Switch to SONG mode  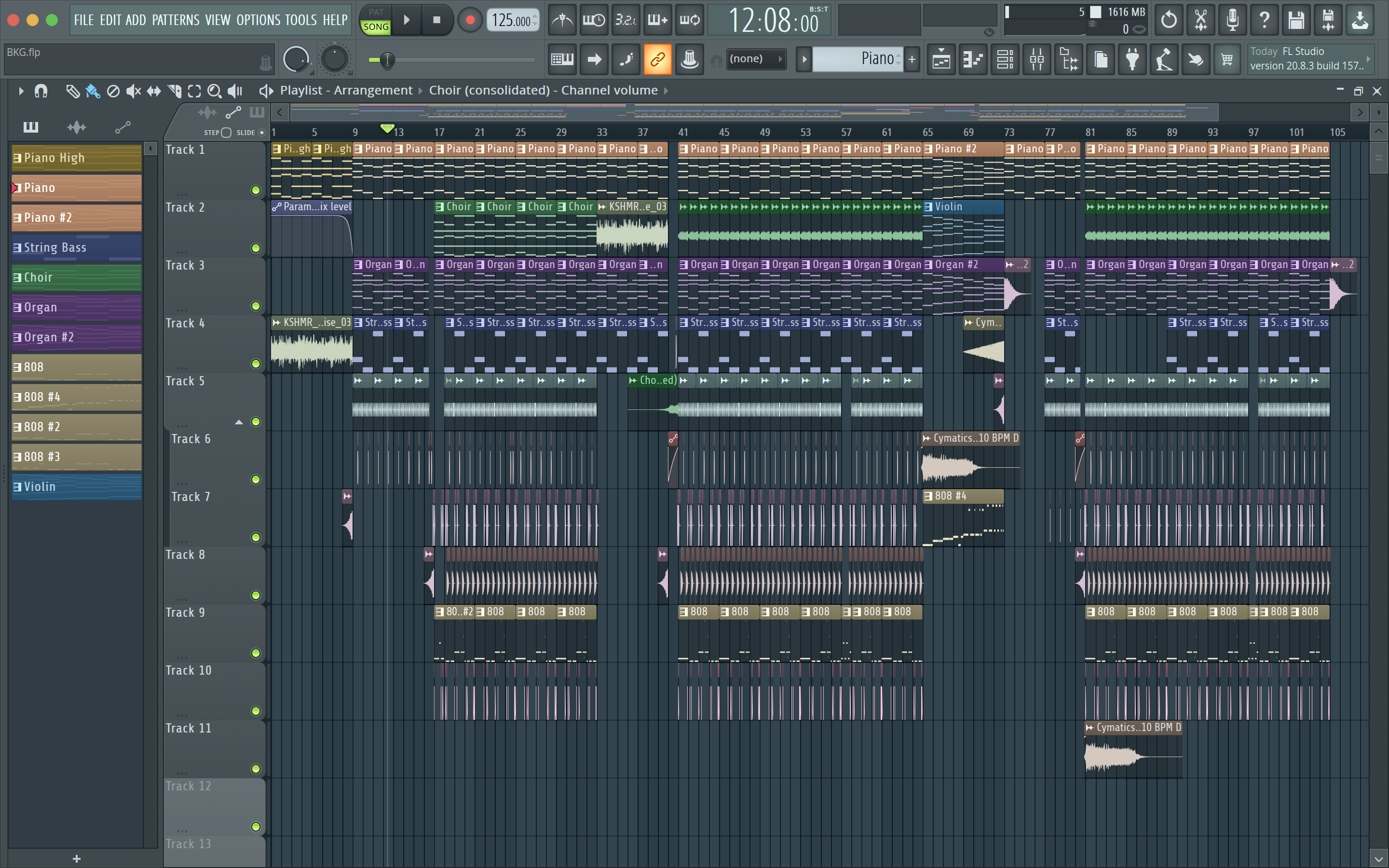[x=376, y=27]
